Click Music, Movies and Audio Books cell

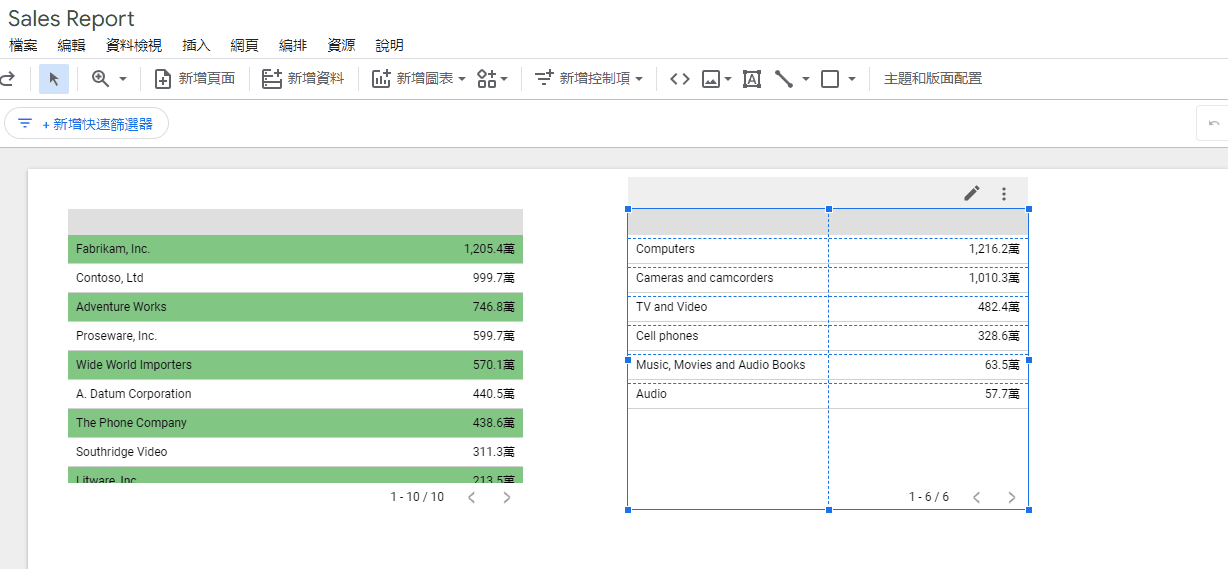pyautogui.click(x=720, y=365)
